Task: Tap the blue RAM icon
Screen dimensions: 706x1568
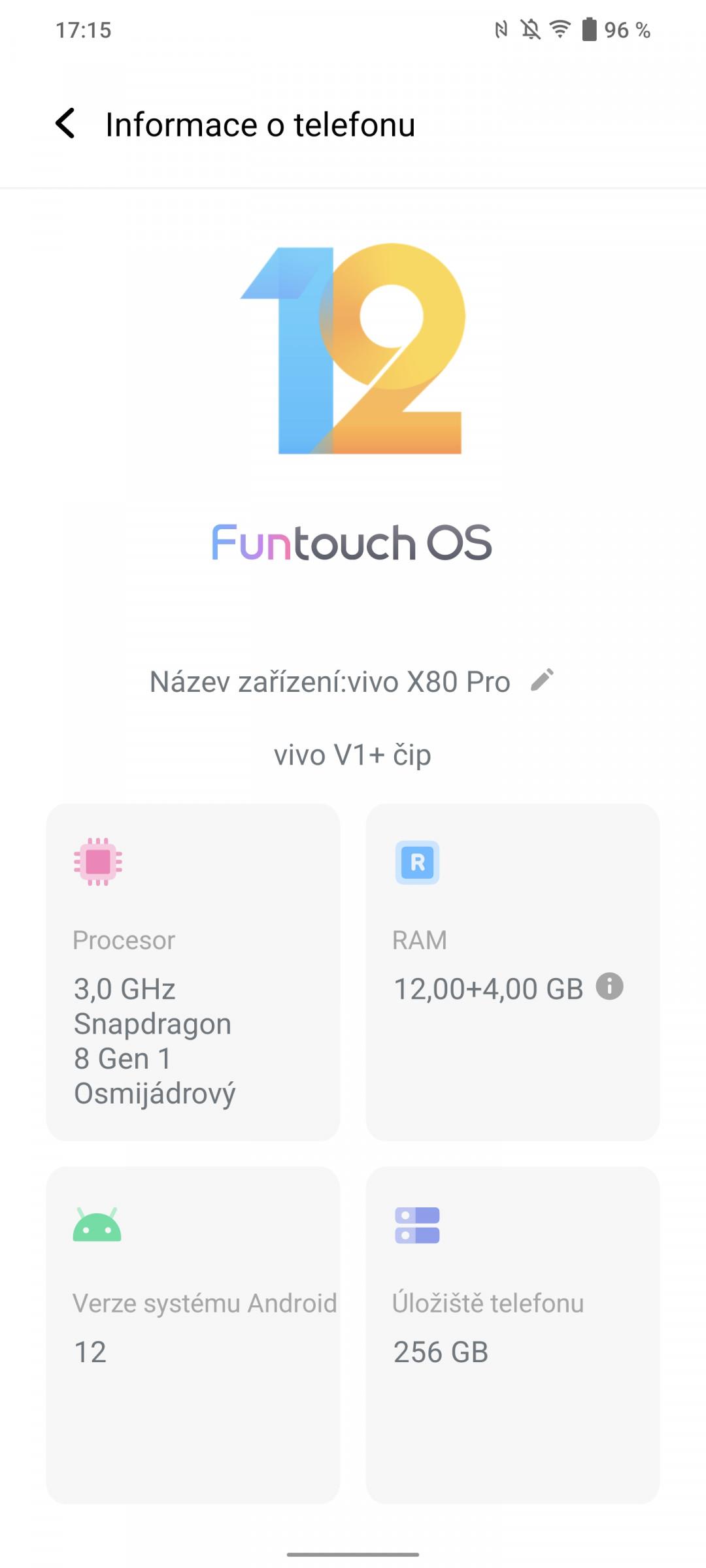Action: (417, 862)
